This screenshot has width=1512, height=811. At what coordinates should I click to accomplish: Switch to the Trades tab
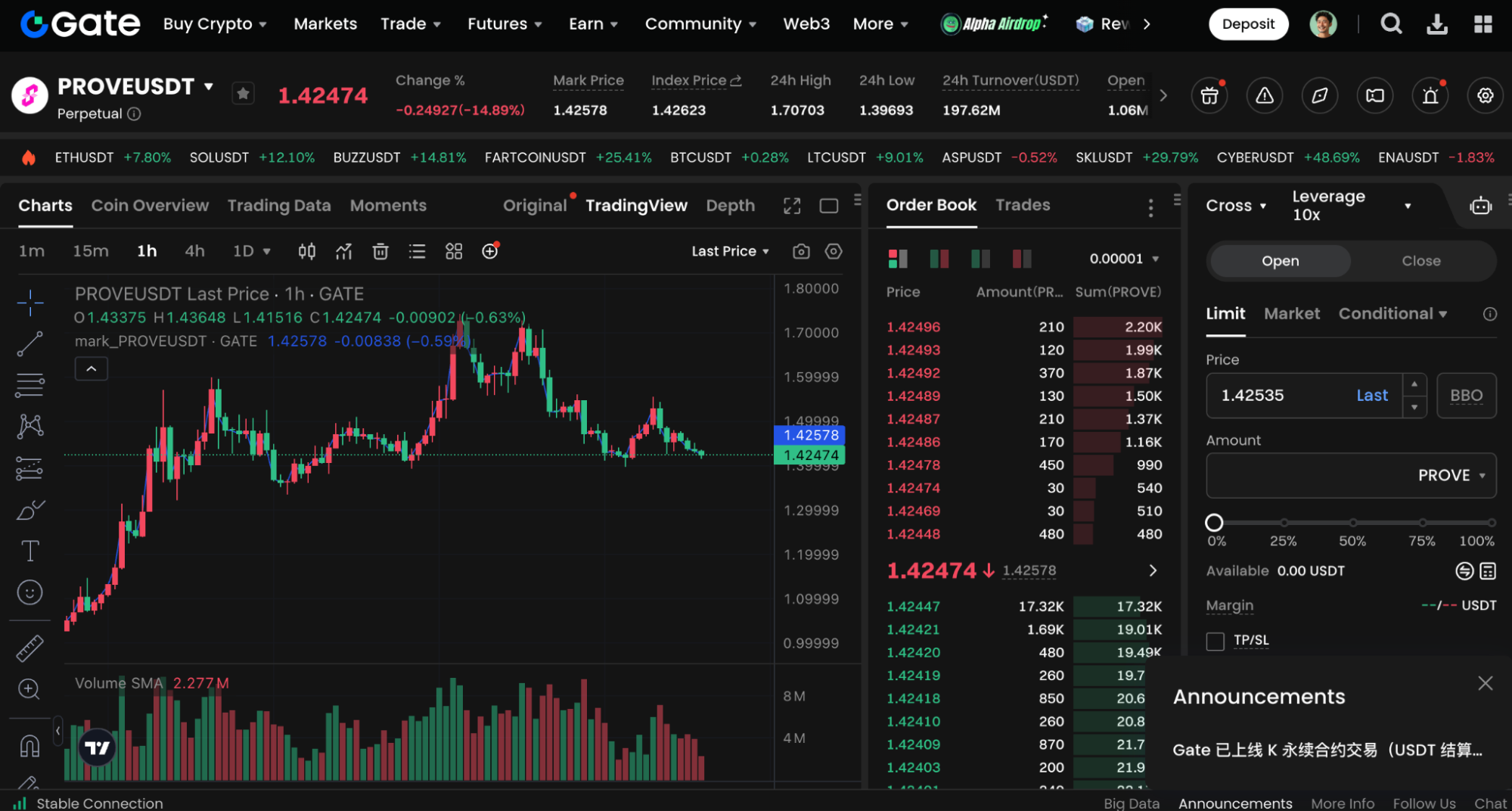[x=1023, y=205]
